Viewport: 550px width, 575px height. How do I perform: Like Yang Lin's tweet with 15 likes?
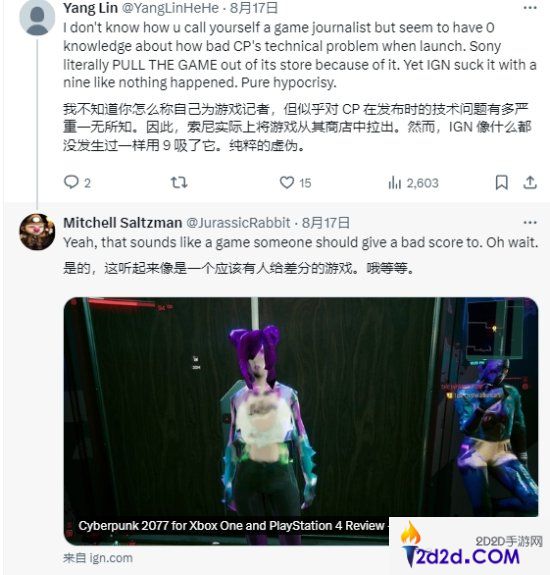[x=287, y=182]
